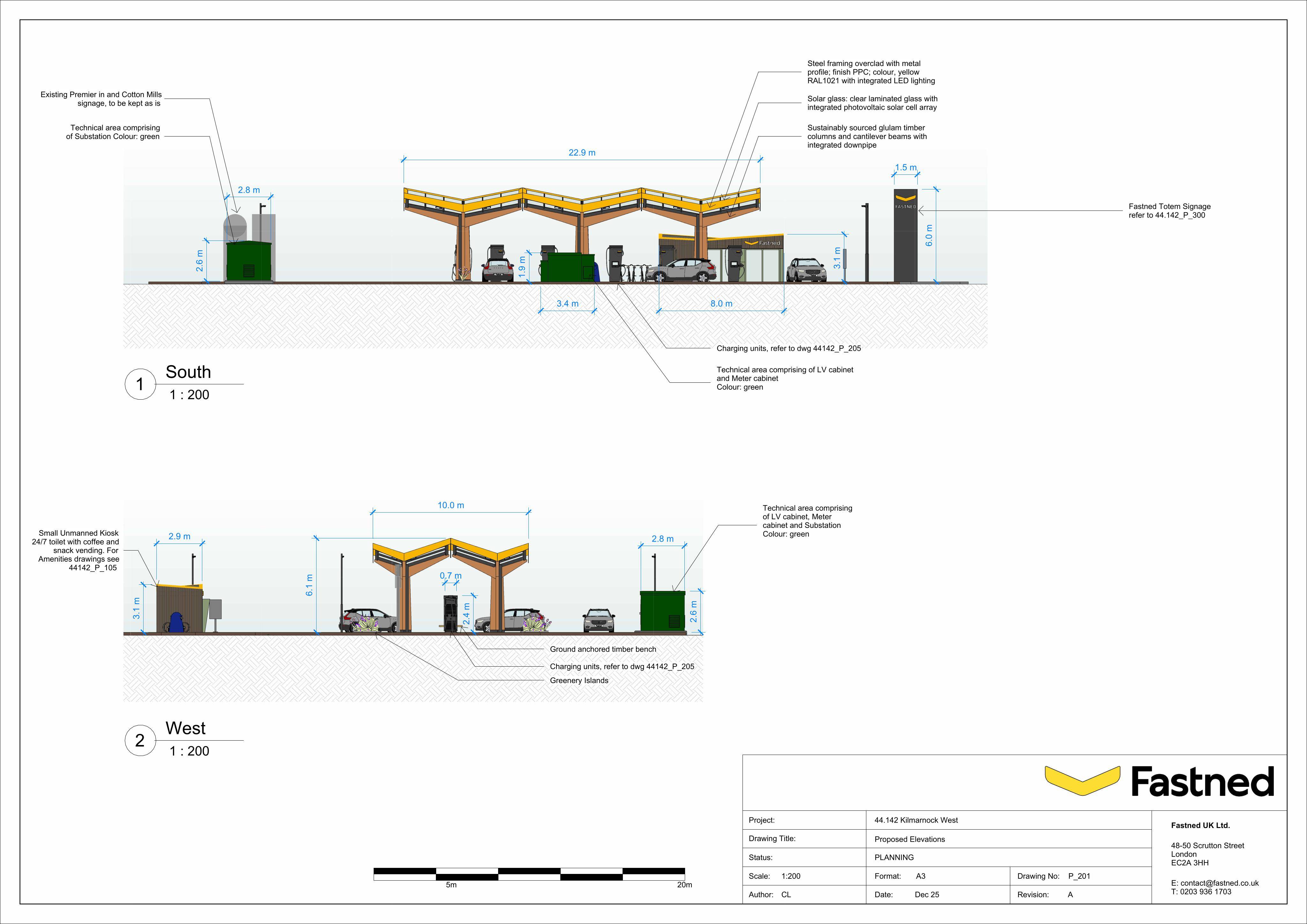This screenshot has height=924, width=1307.
Task: Click the 10.0 m dimension on West elevation
Action: [x=450, y=505]
